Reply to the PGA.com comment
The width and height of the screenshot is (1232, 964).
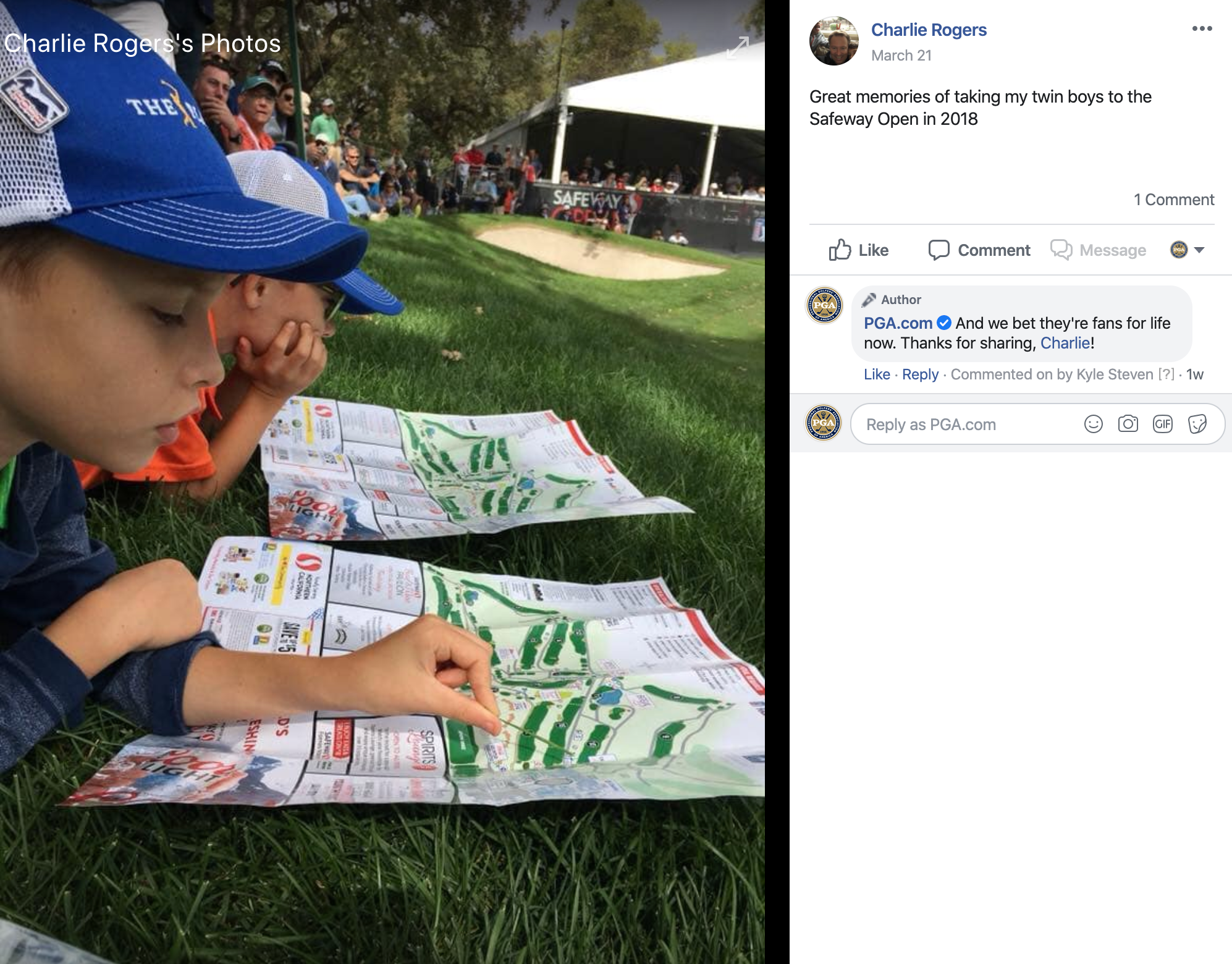pos(920,374)
